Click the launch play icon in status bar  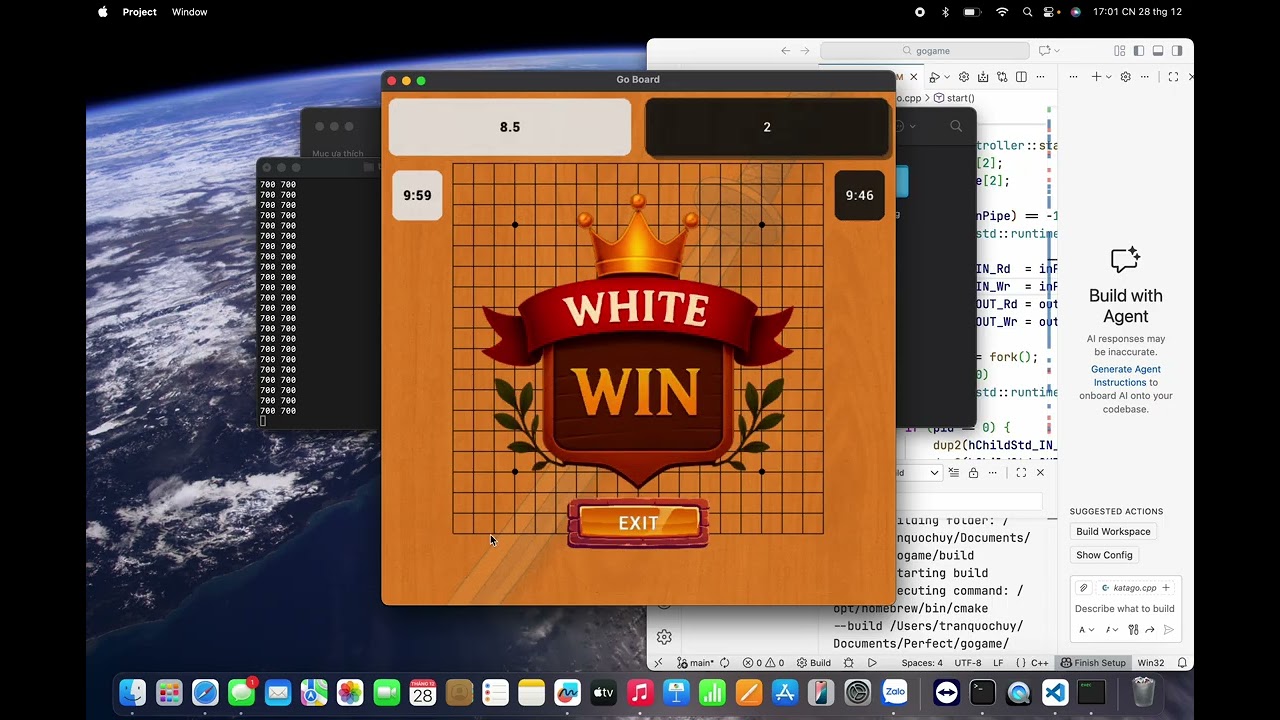tap(872, 663)
